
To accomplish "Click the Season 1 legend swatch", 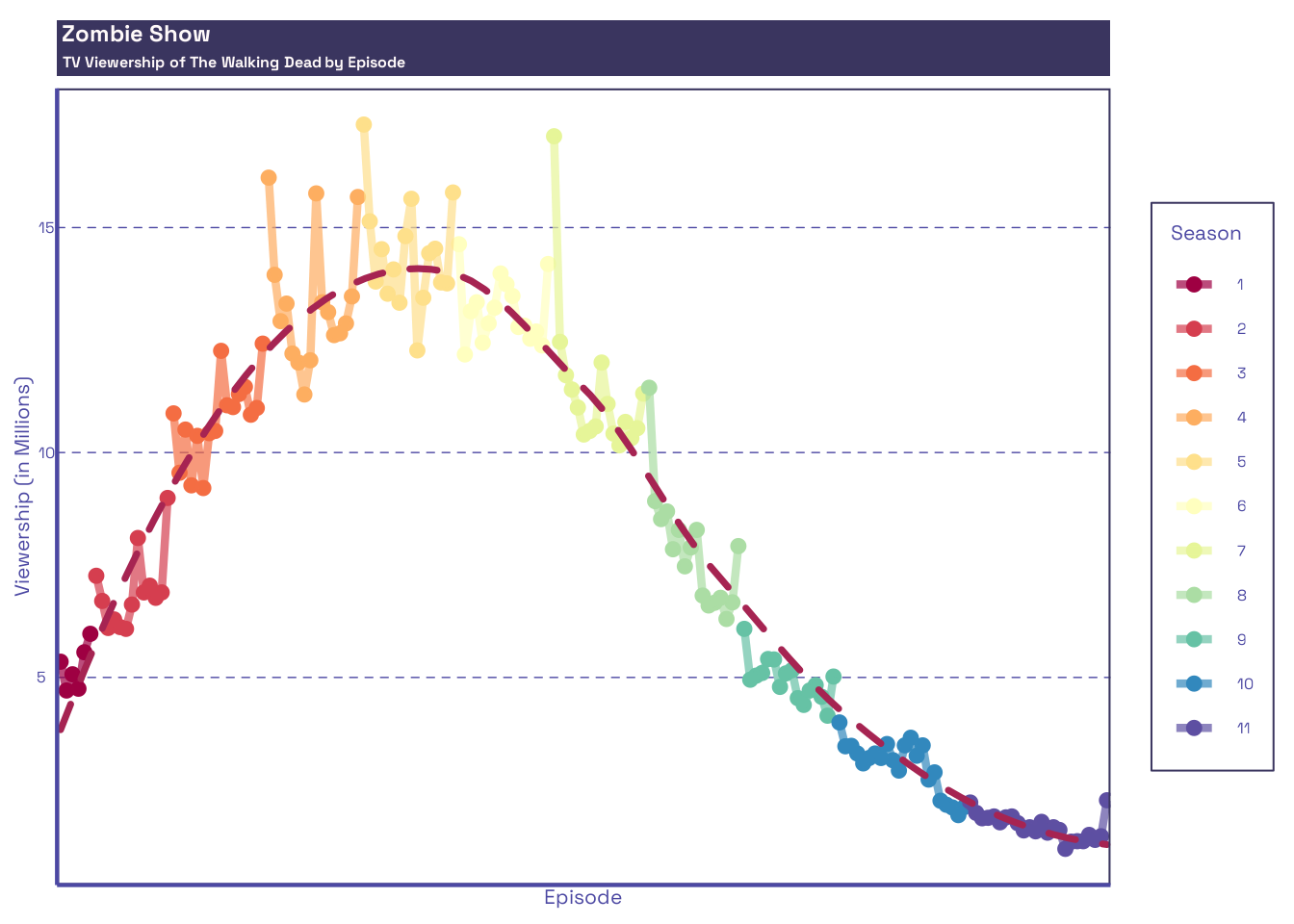I will point(1194,284).
